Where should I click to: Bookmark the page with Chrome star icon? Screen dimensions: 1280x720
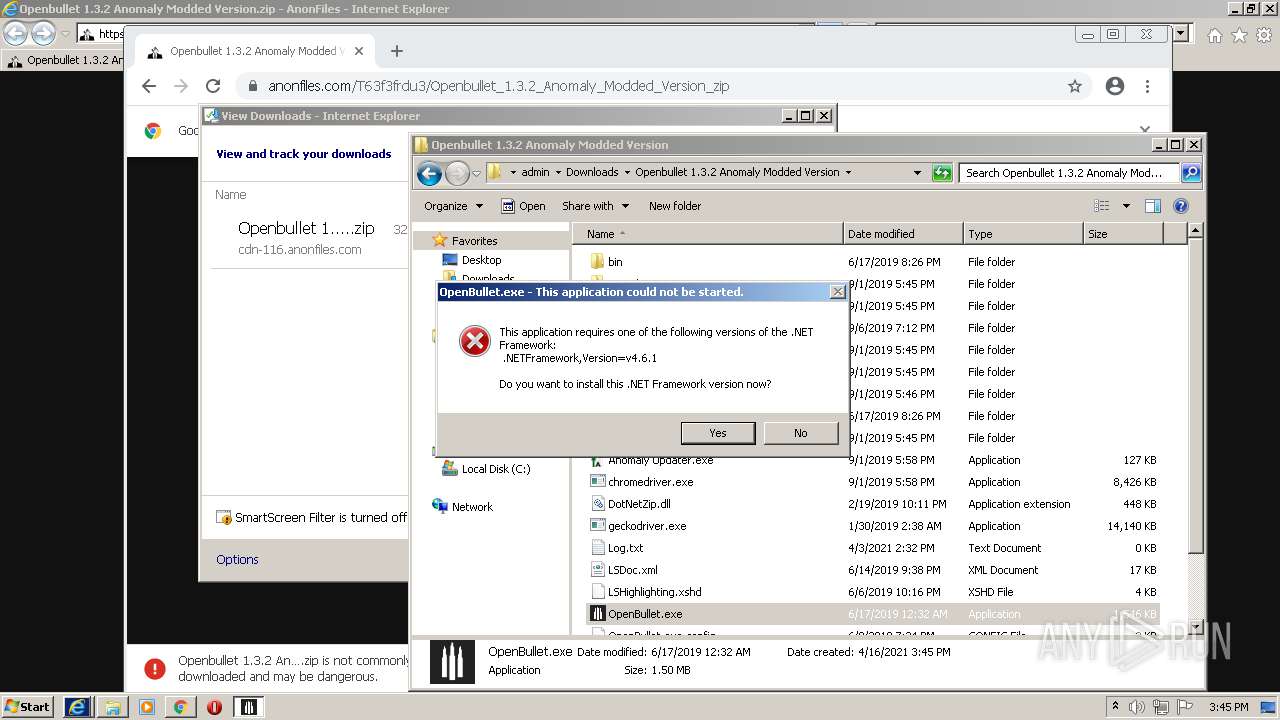[1075, 86]
